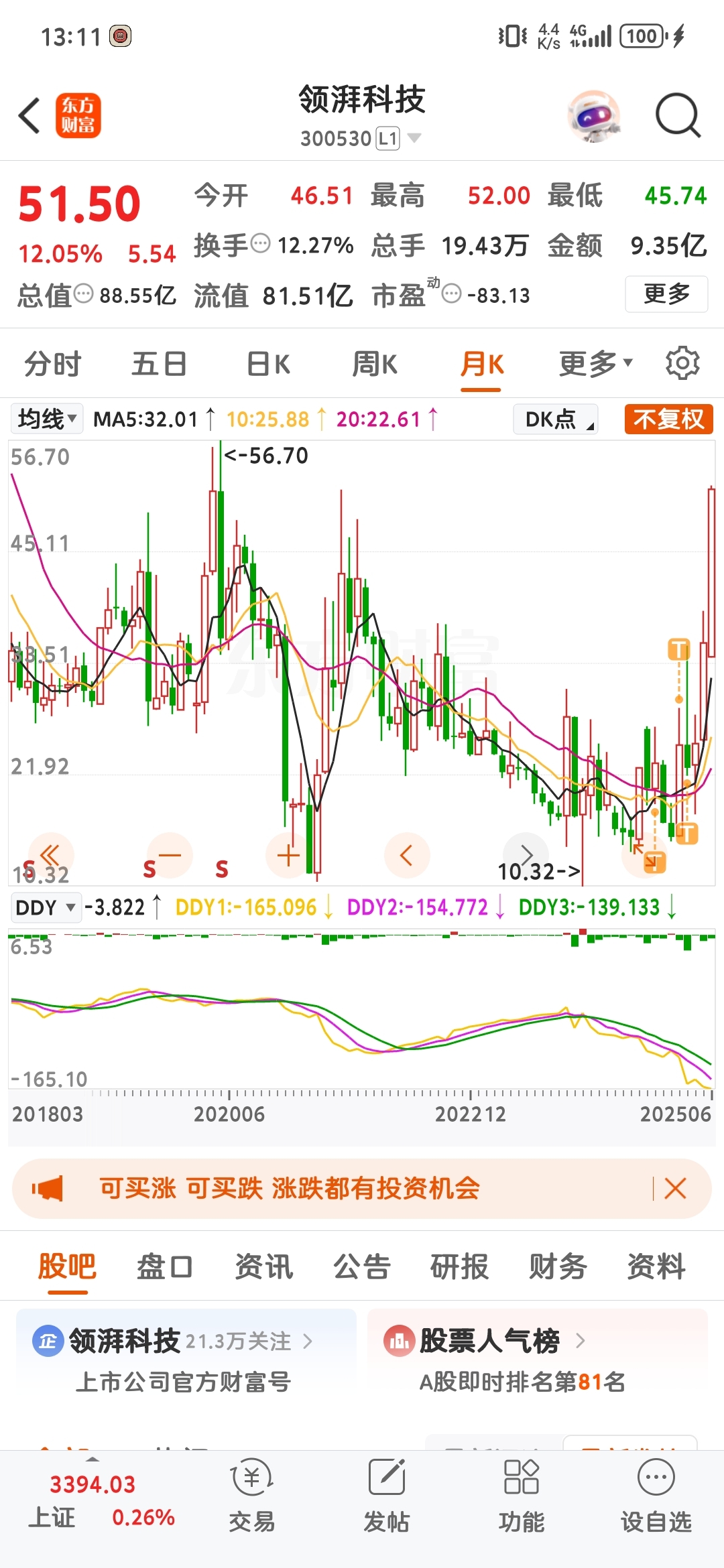This screenshot has width=724, height=1568.
Task: Select the 股吧 tab
Action: (67, 1266)
